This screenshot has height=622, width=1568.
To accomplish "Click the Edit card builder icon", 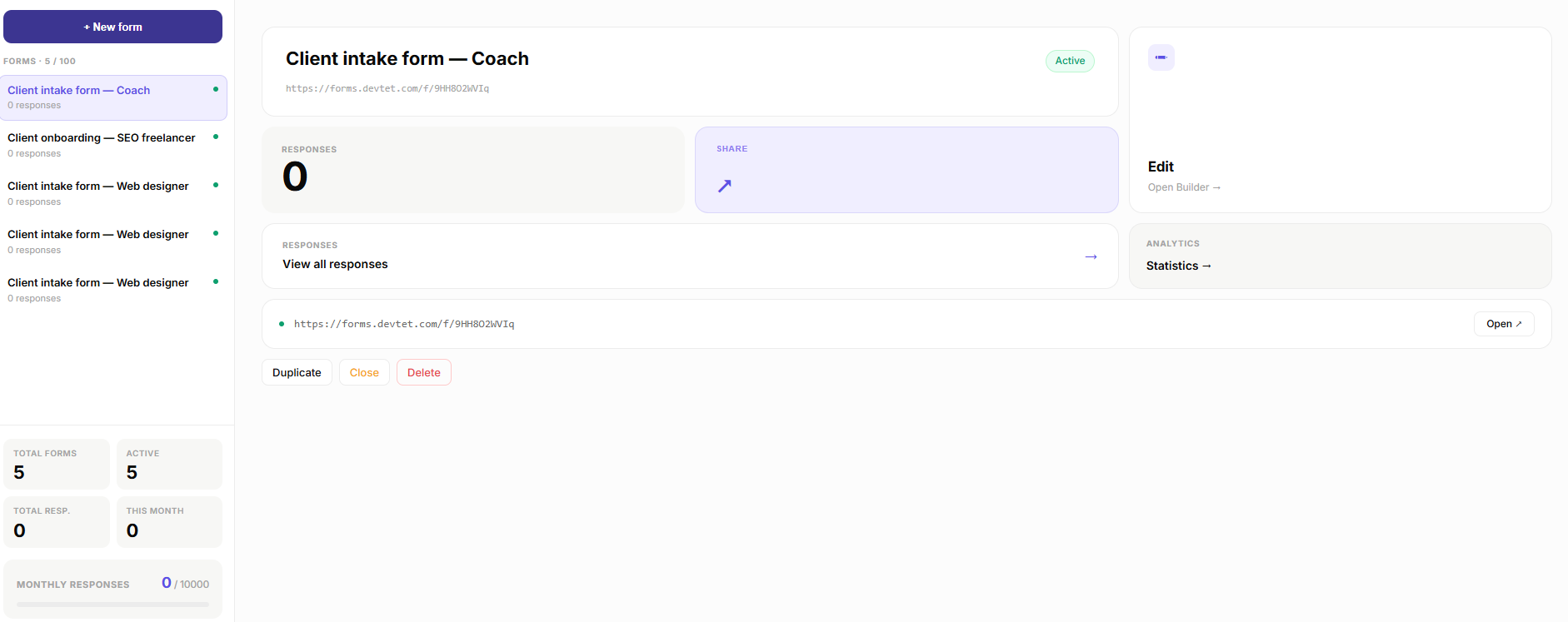I will [1161, 57].
